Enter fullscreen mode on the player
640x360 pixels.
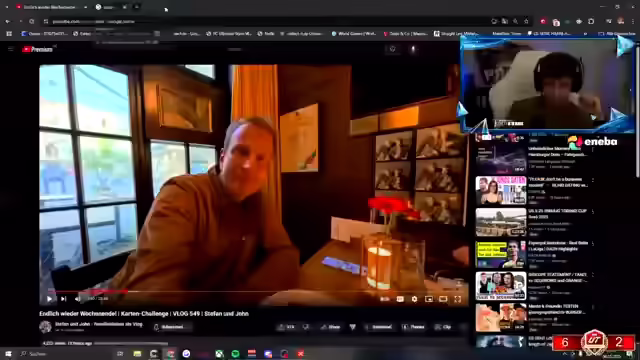click(x=458, y=299)
